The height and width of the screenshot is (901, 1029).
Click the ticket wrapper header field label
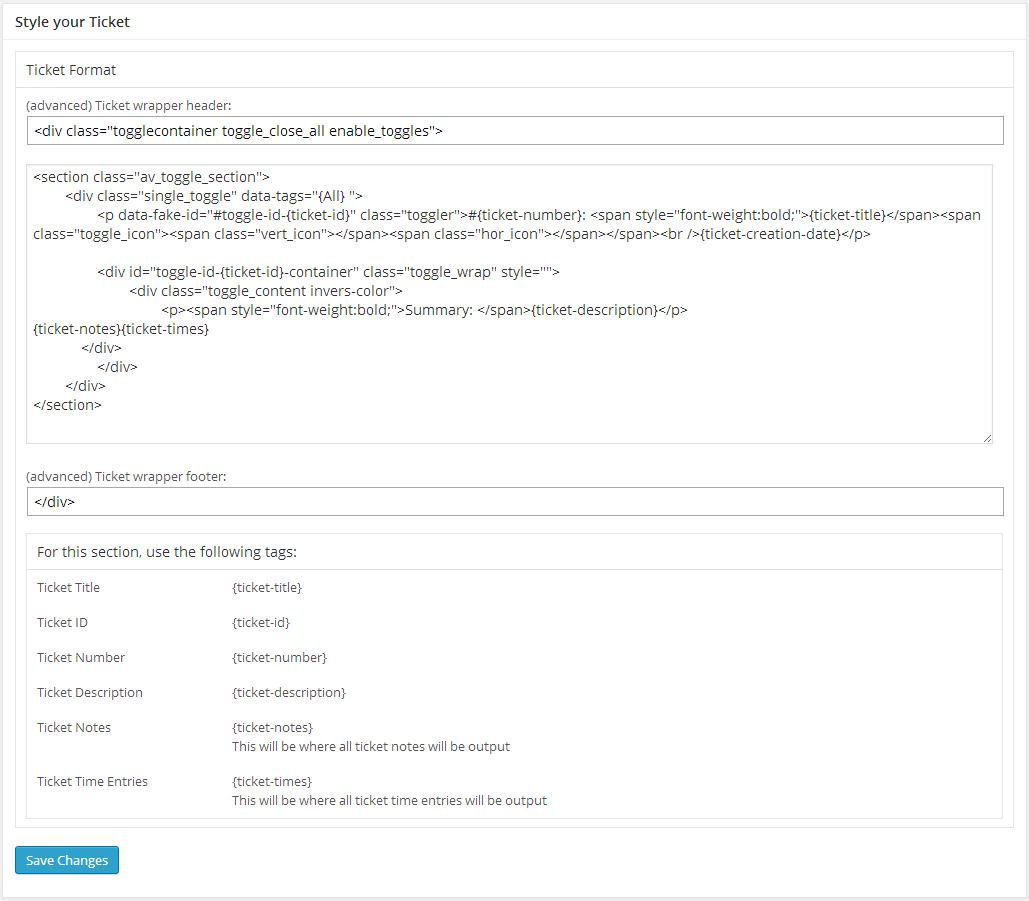[129, 105]
